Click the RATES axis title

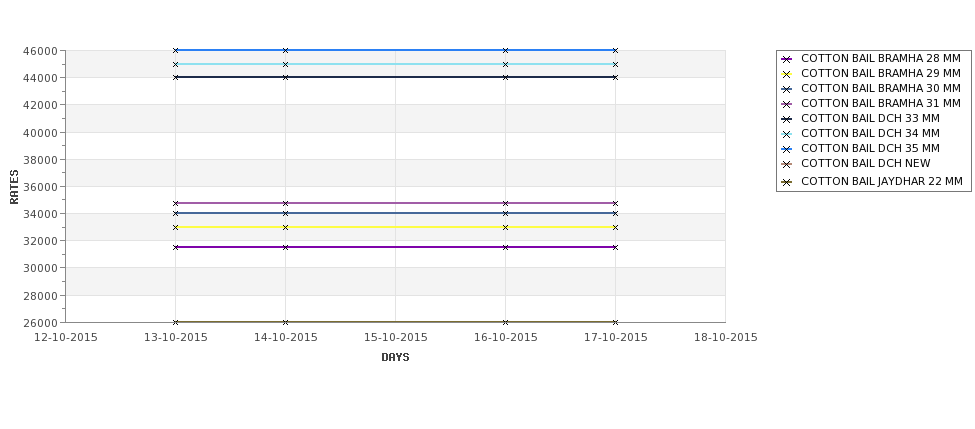click(14, 187)
